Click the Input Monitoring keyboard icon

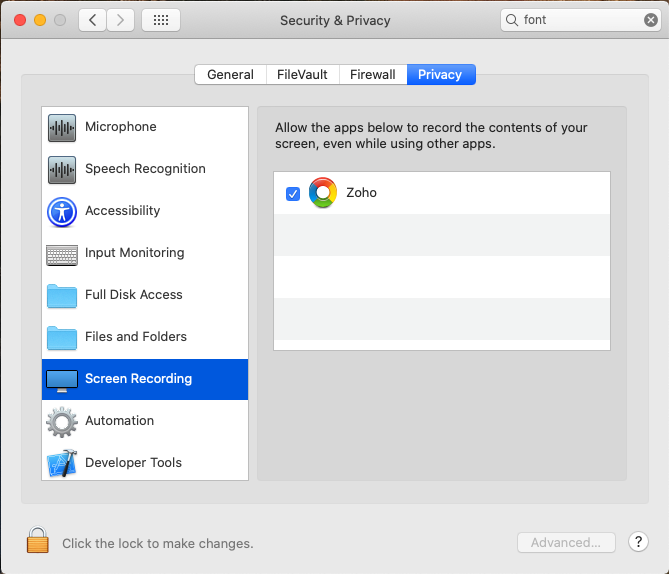(62, 253)
